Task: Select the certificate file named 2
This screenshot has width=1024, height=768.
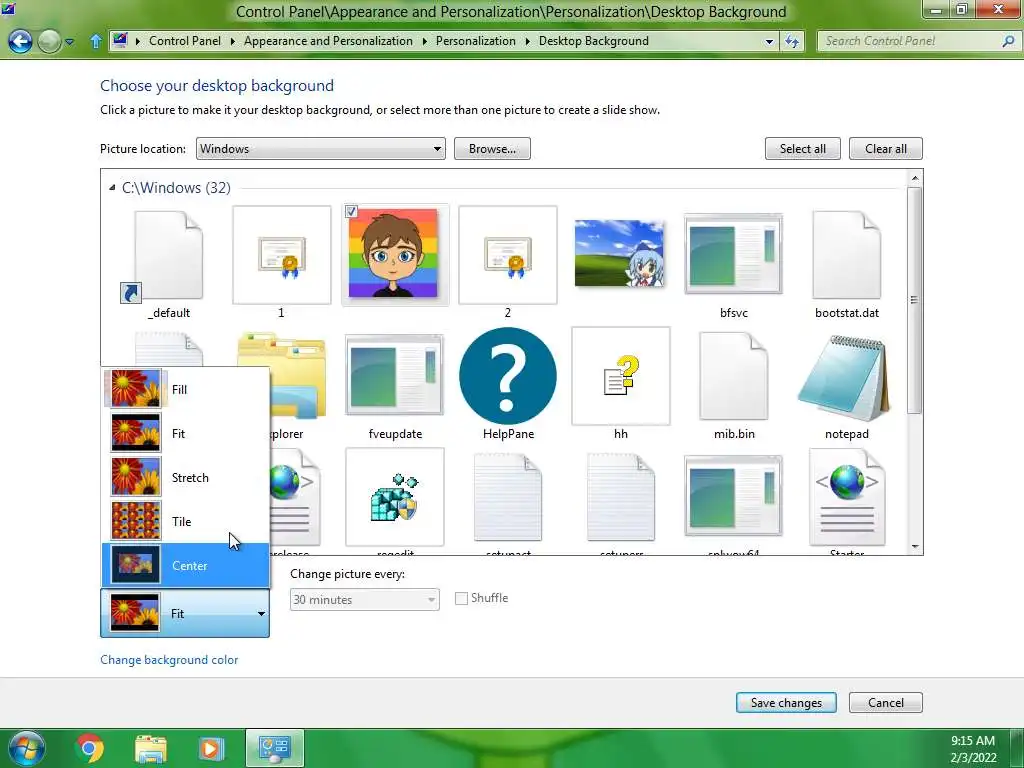Action: click(507, 255)
